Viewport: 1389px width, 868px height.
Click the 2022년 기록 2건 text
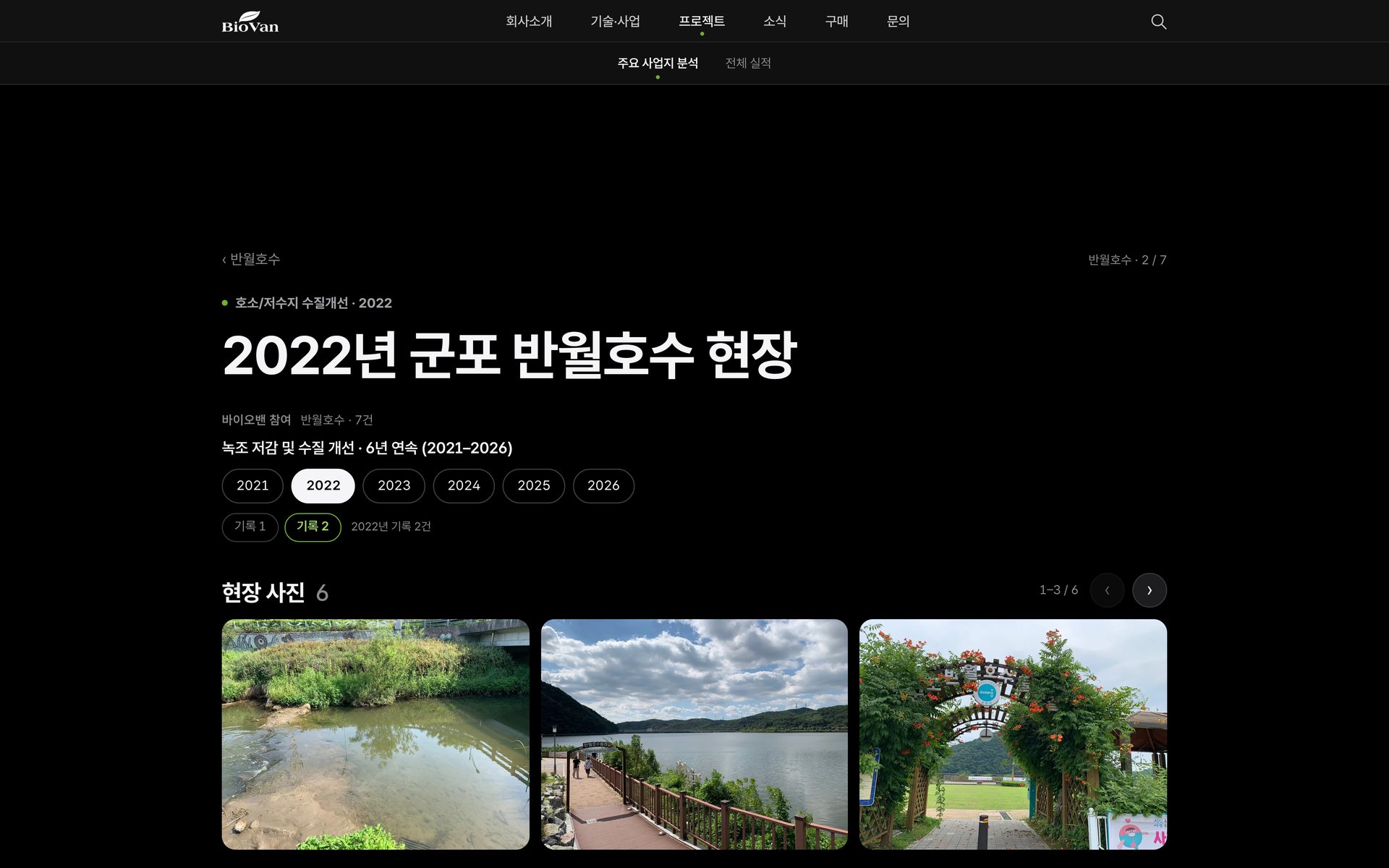point(391,527)
